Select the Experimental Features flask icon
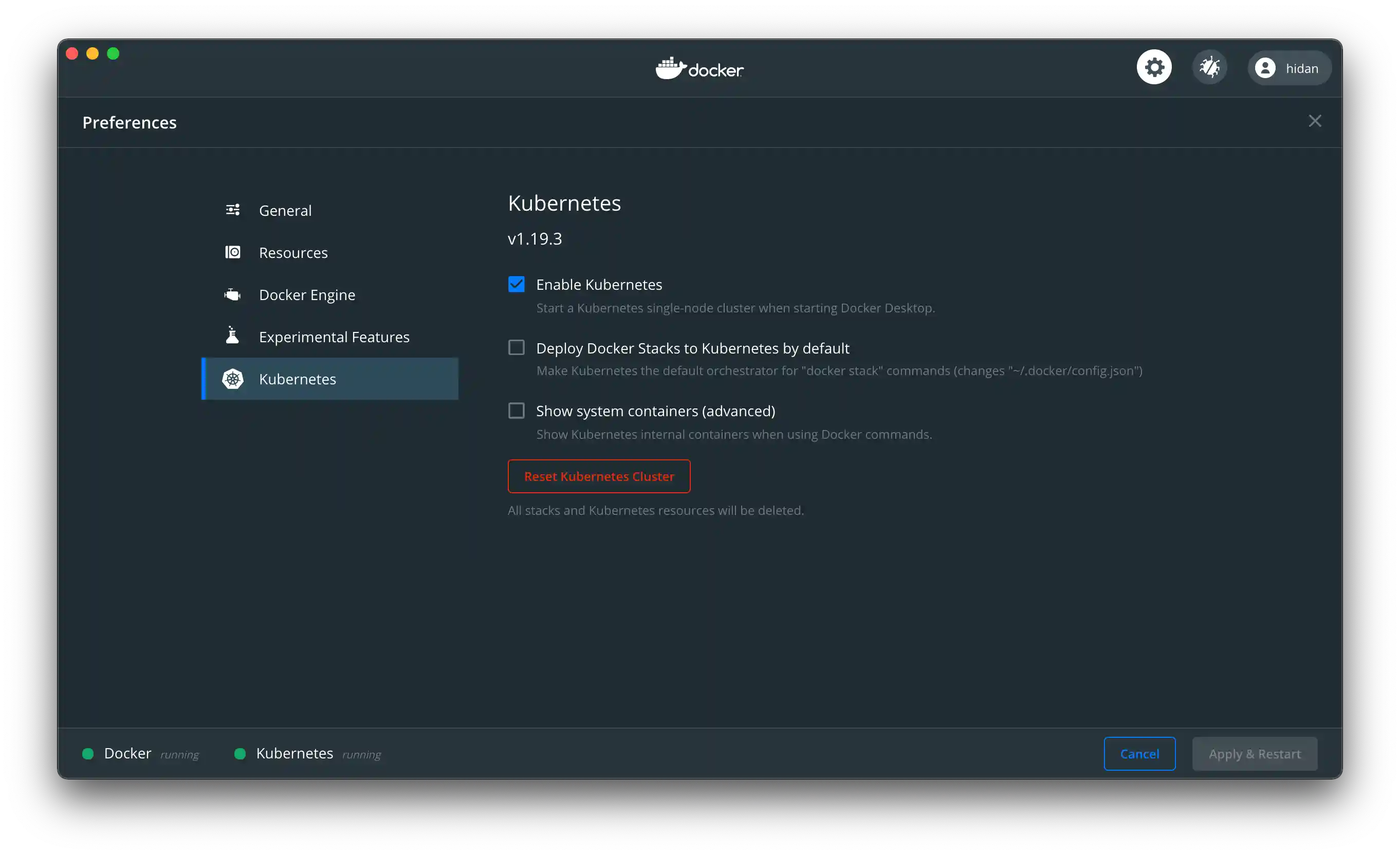Image resolution: width=1400 pixels, height=855 pixels. click(232, 336)
